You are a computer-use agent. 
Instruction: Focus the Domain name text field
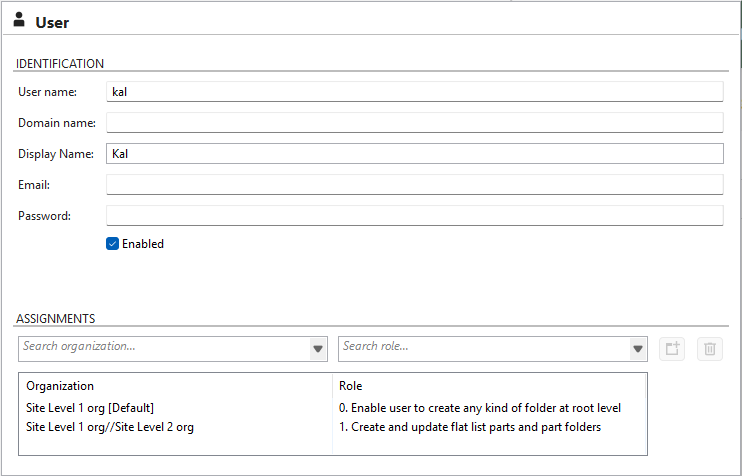coord(414,123)
